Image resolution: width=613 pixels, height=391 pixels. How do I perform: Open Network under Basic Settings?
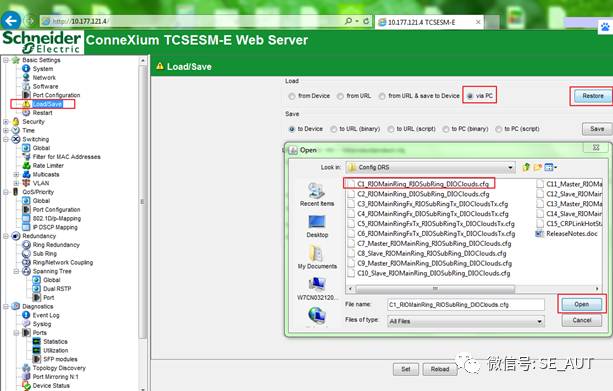[x=44, y=78]
